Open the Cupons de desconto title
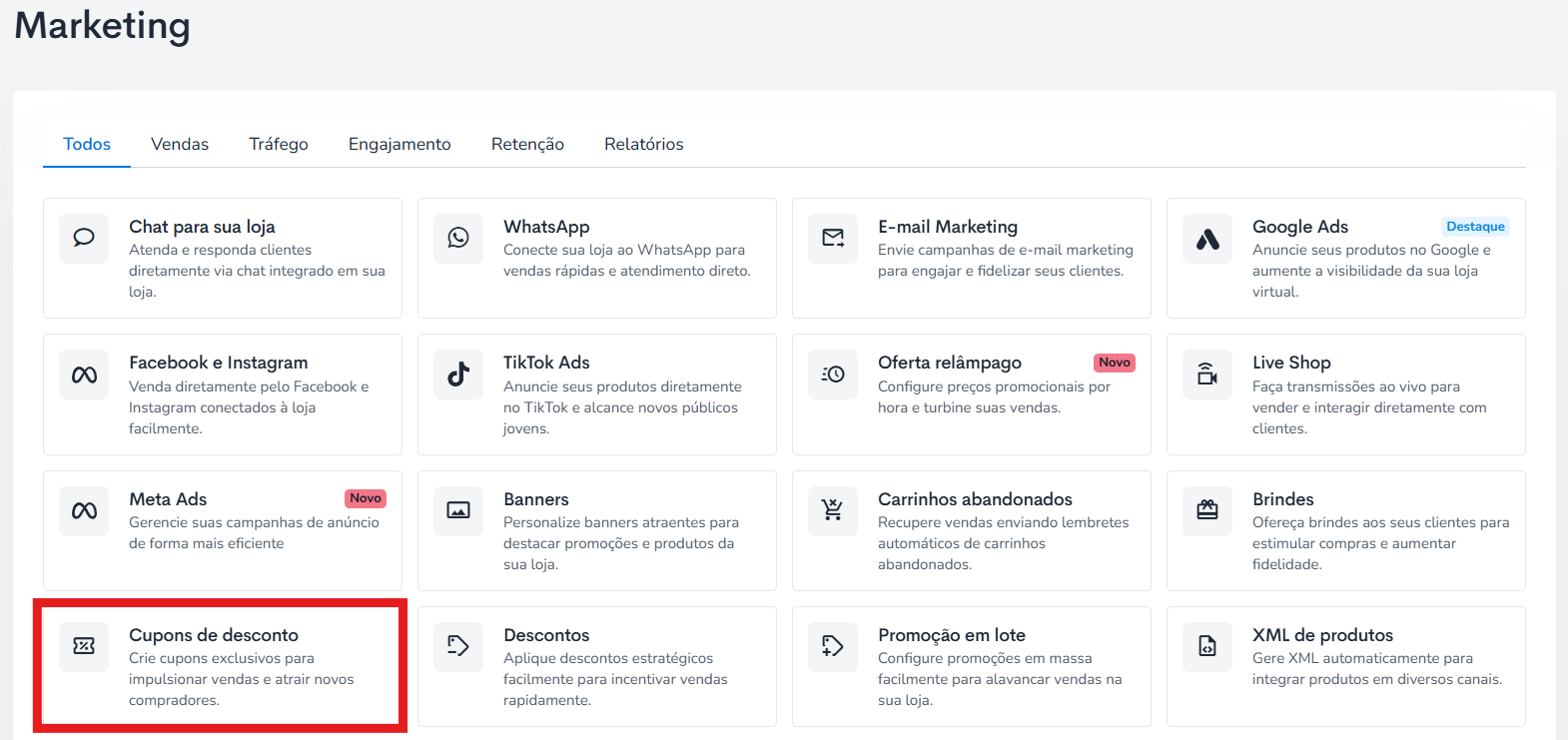Image resolution: width=1568 pixels, height=740 pixels. tap(214, 635)
